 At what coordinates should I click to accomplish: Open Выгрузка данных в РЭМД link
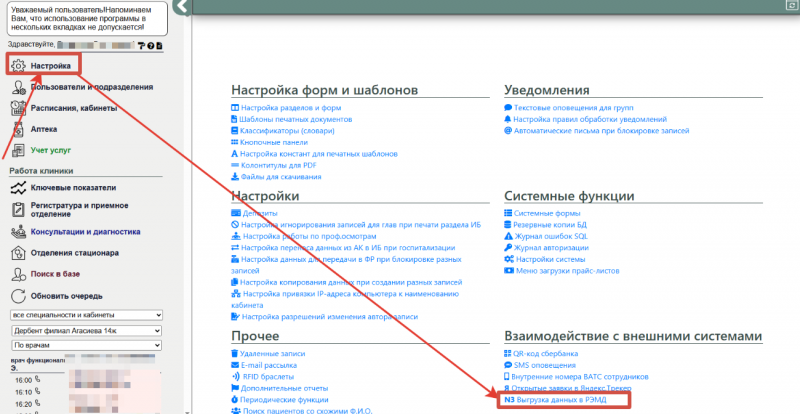pyautogui.click(x=562, y=400)
